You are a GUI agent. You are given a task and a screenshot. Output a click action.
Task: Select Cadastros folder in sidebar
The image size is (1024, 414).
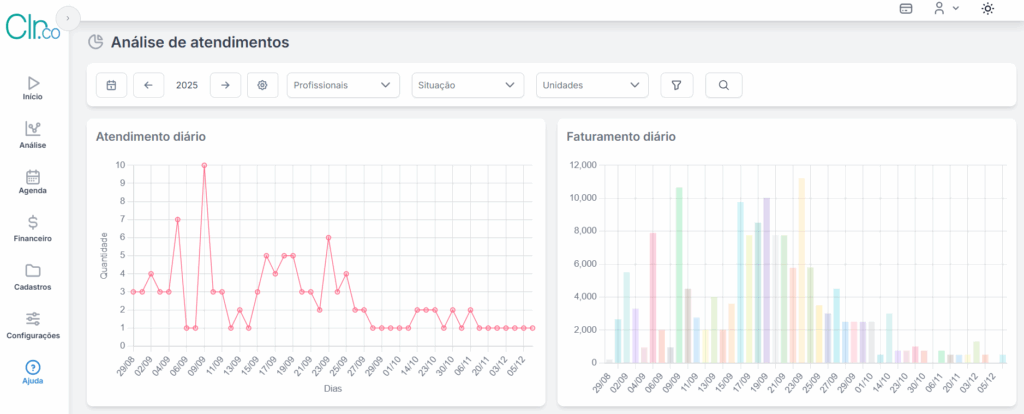33,277
